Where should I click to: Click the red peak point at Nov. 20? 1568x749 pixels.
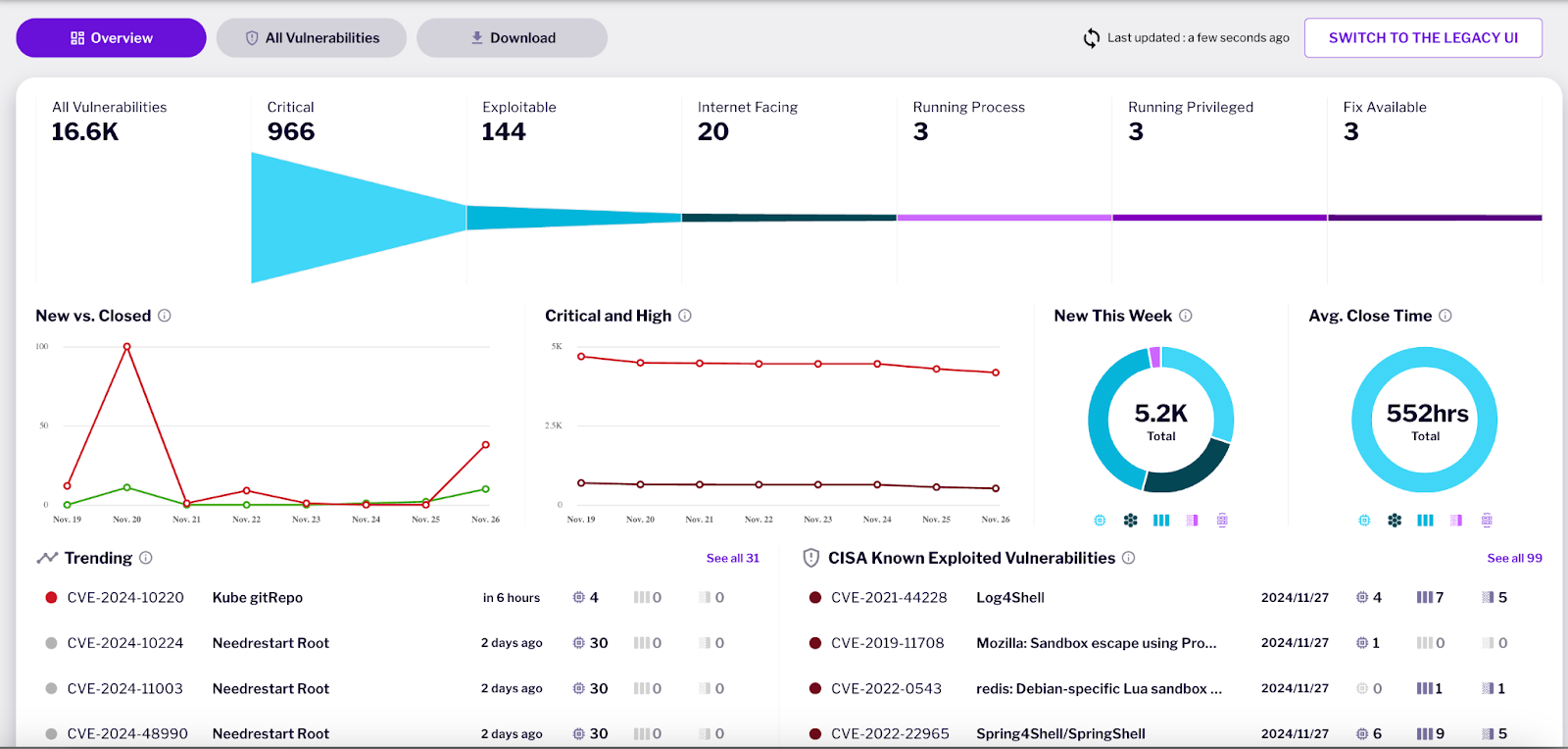(126, 347)
